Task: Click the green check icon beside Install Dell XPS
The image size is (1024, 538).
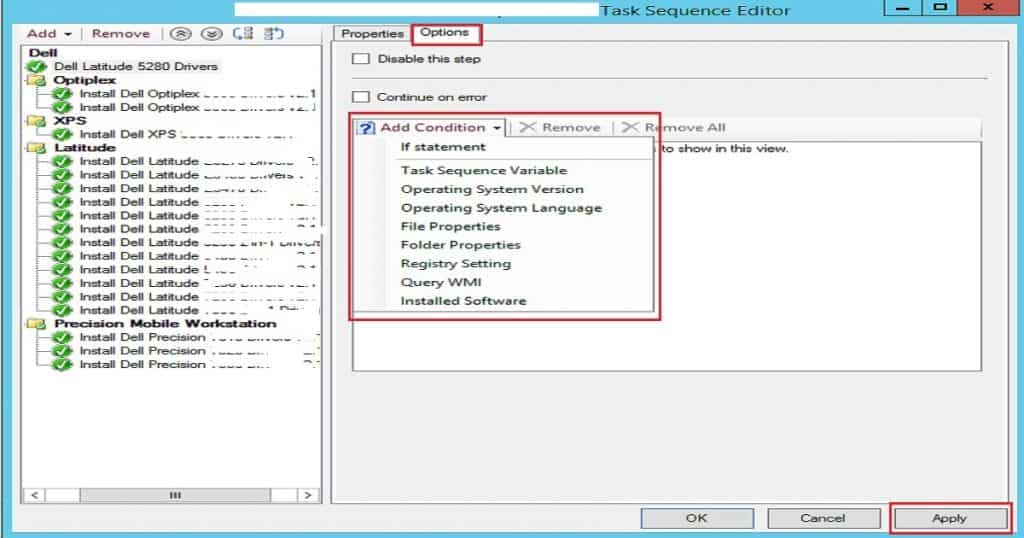Action: tap(62, 134)
